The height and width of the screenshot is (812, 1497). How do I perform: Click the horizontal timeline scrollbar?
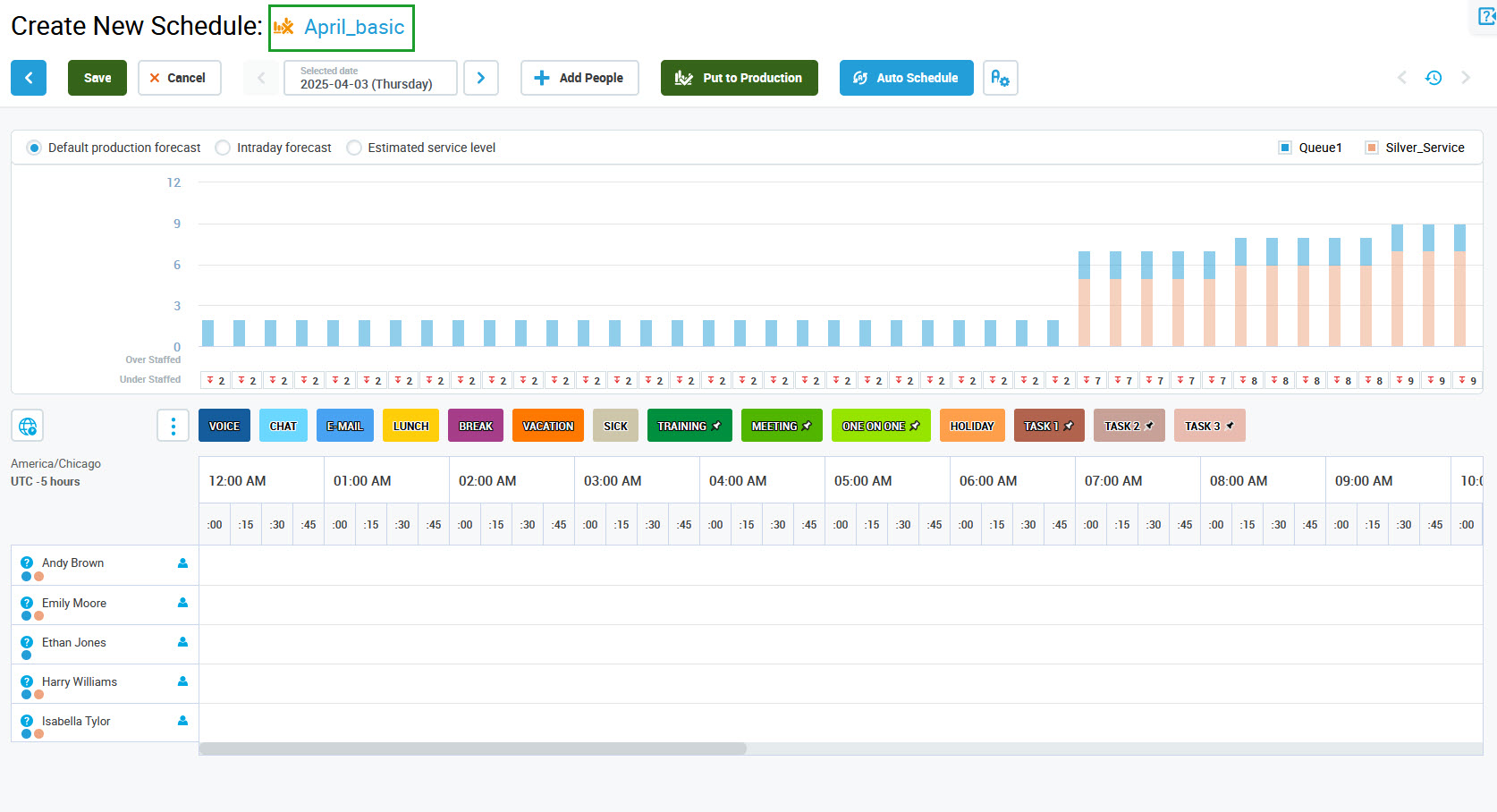pyautogui.click(x=473, y=749)
